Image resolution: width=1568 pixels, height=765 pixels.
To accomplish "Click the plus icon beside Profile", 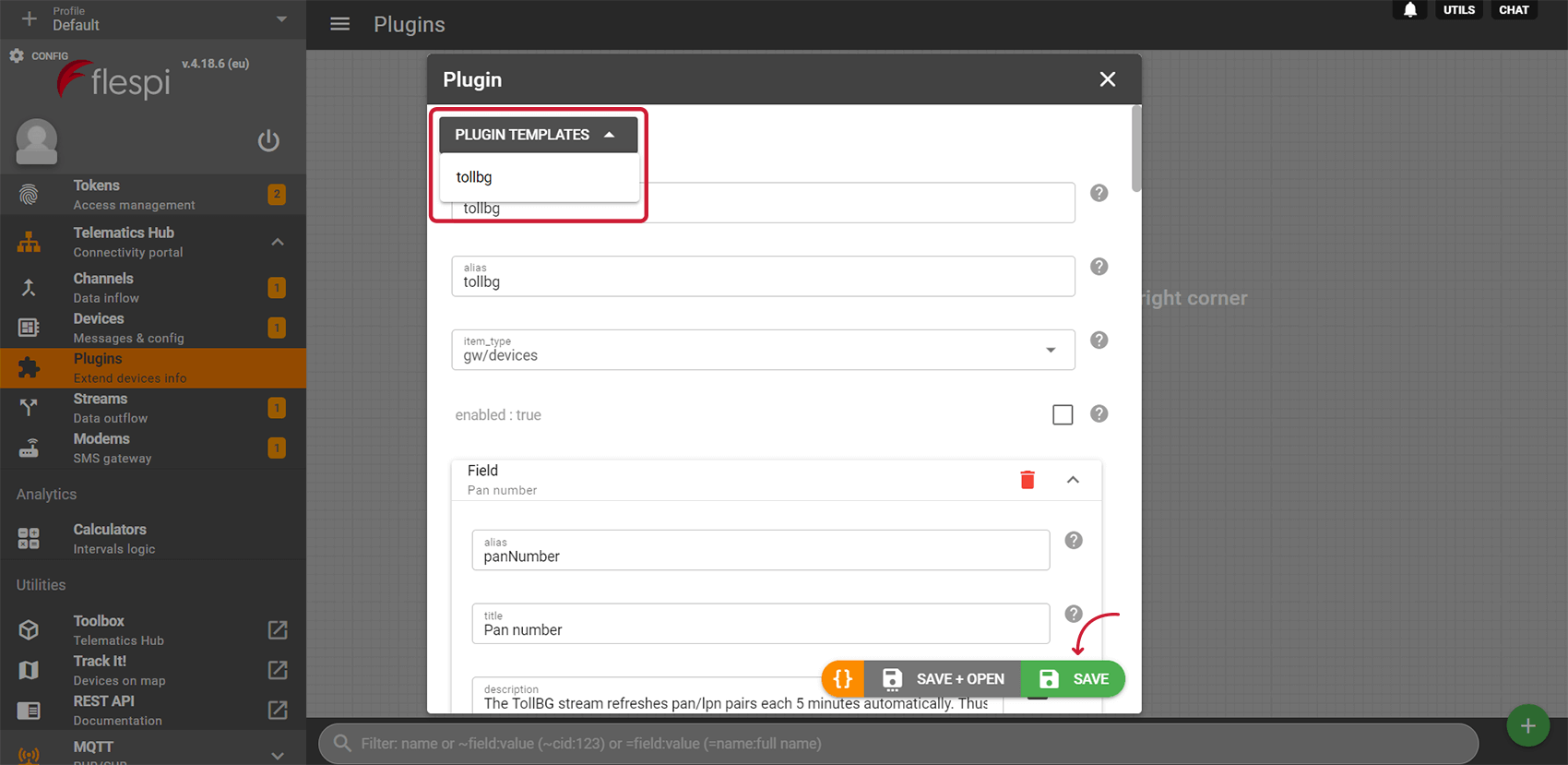I will pyautogui.click(x=29, y=18).
